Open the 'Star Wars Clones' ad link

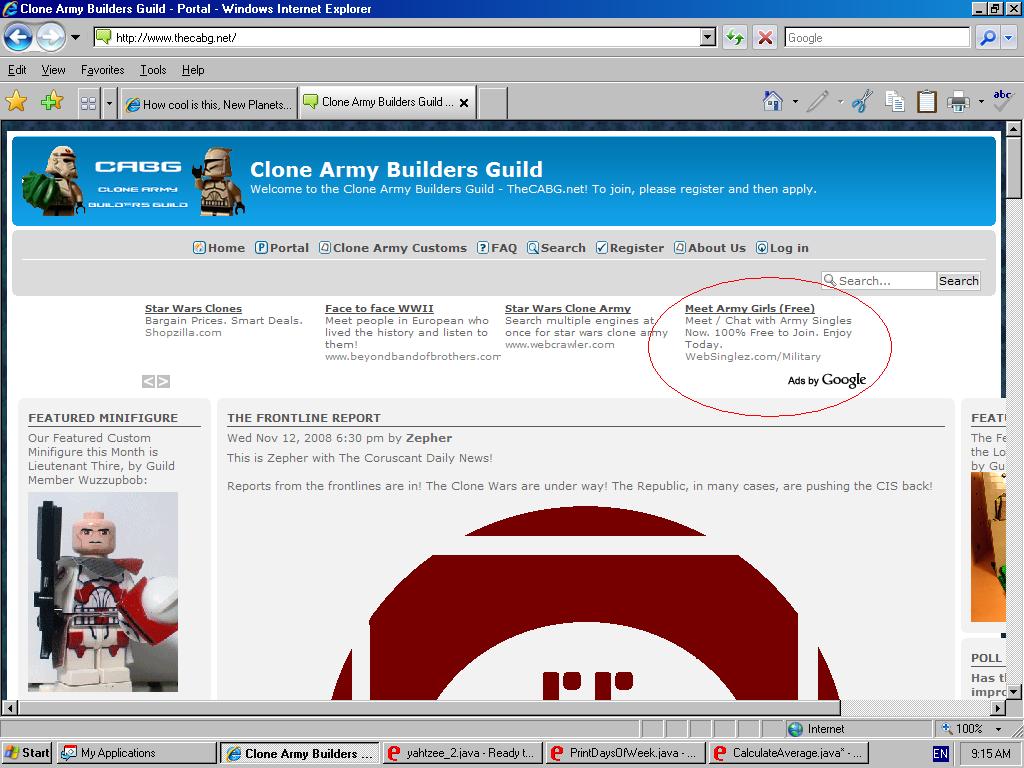(x=193, y=308)
